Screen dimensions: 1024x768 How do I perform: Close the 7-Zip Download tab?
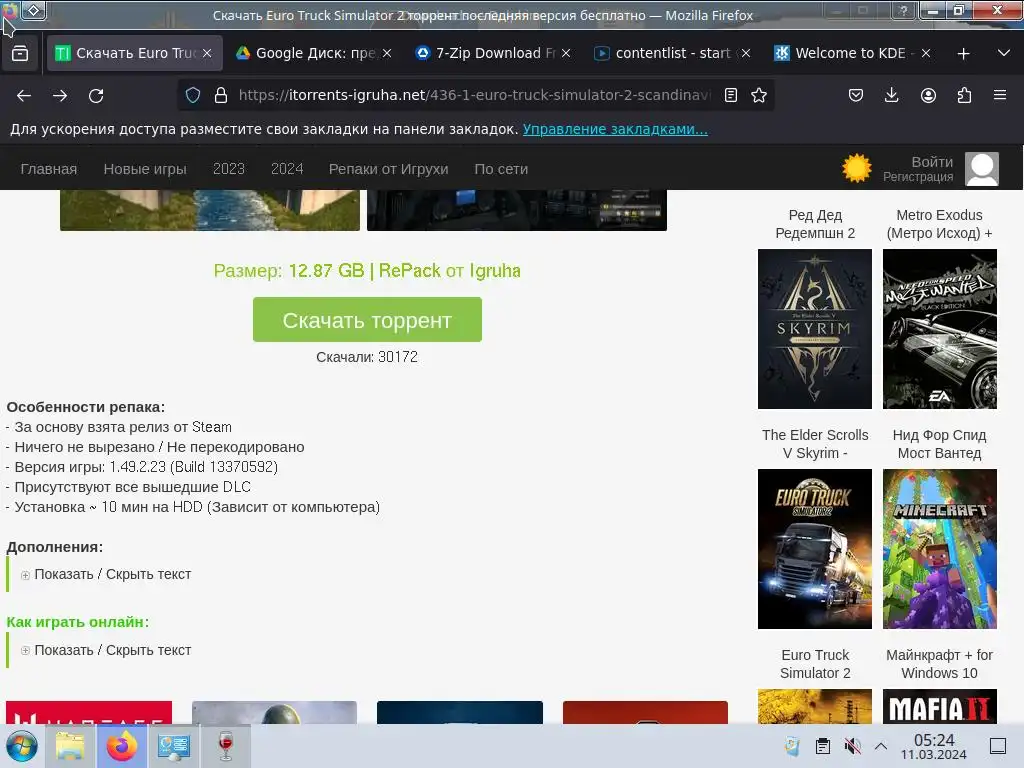(566, 53)
